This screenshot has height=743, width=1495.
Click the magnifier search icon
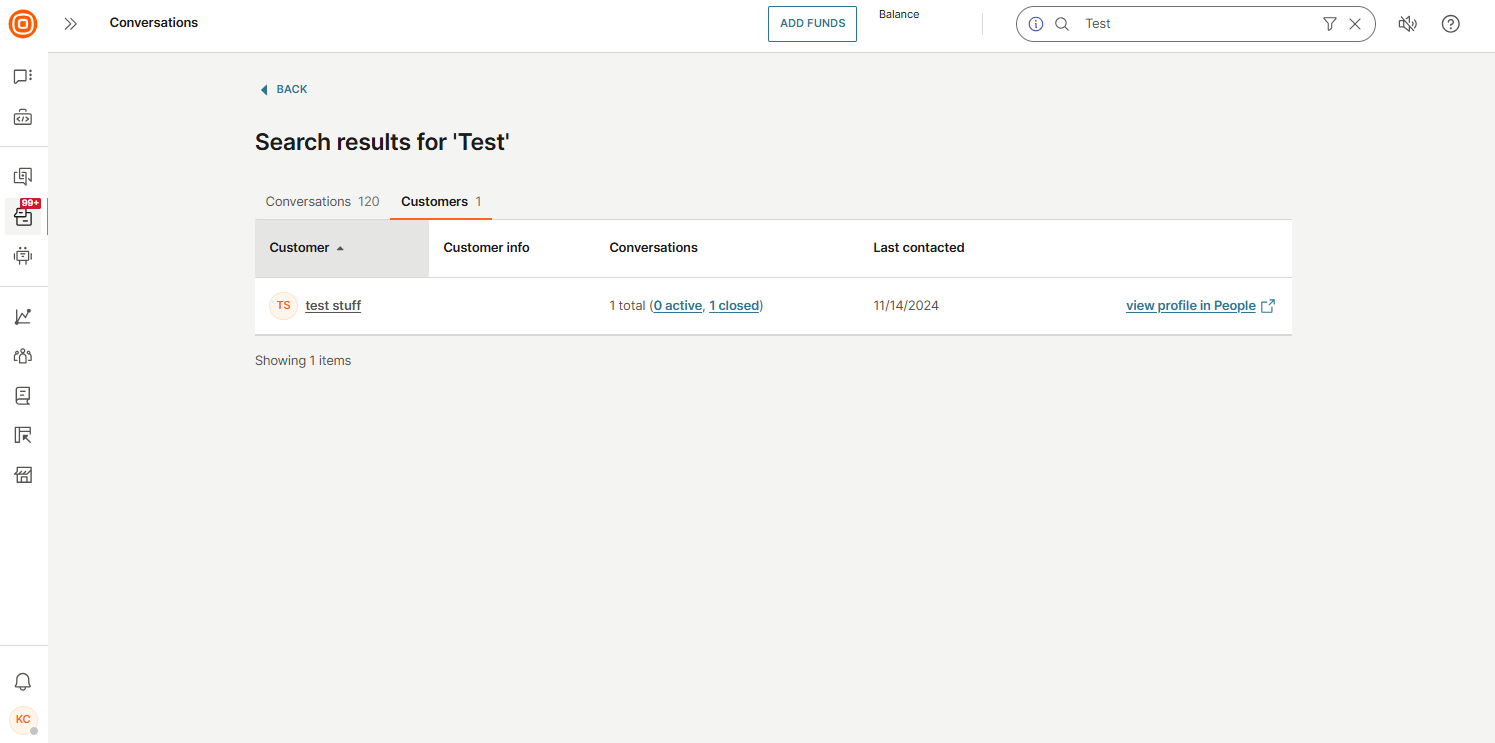click(1062, 24)
